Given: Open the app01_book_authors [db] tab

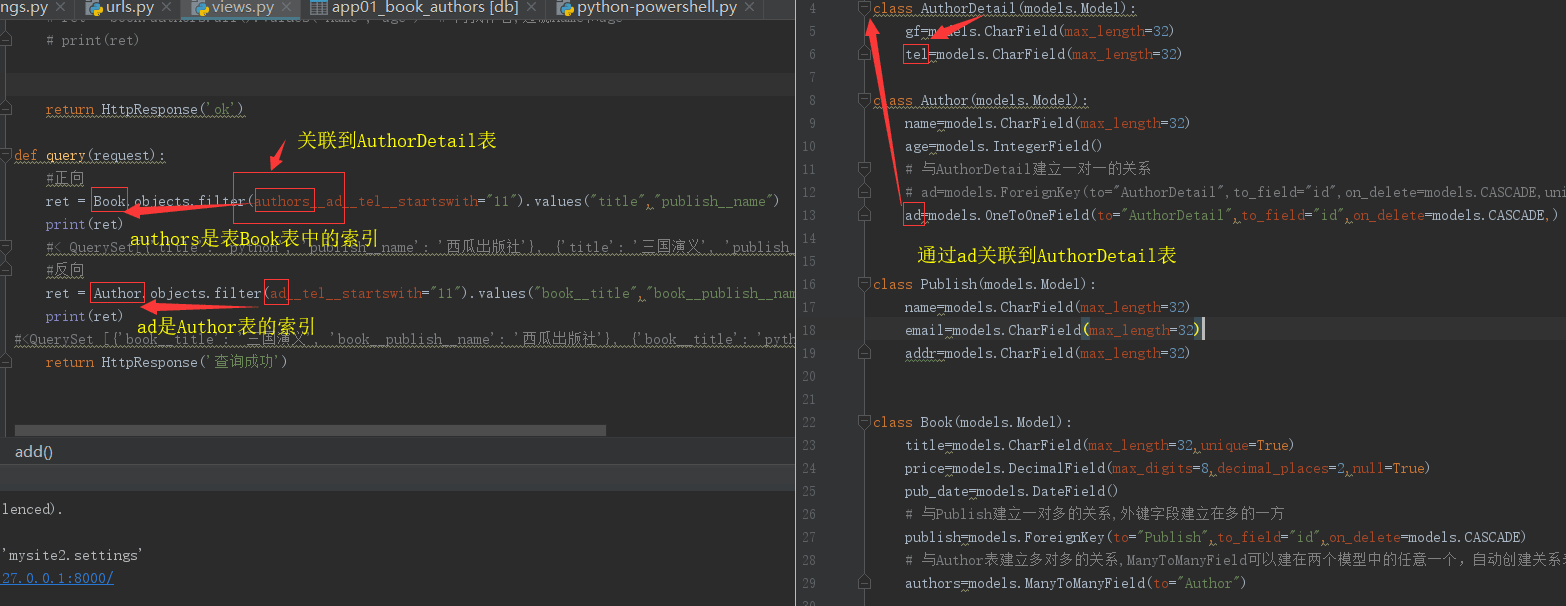Looking at the screenshot, I should (425, 8).
